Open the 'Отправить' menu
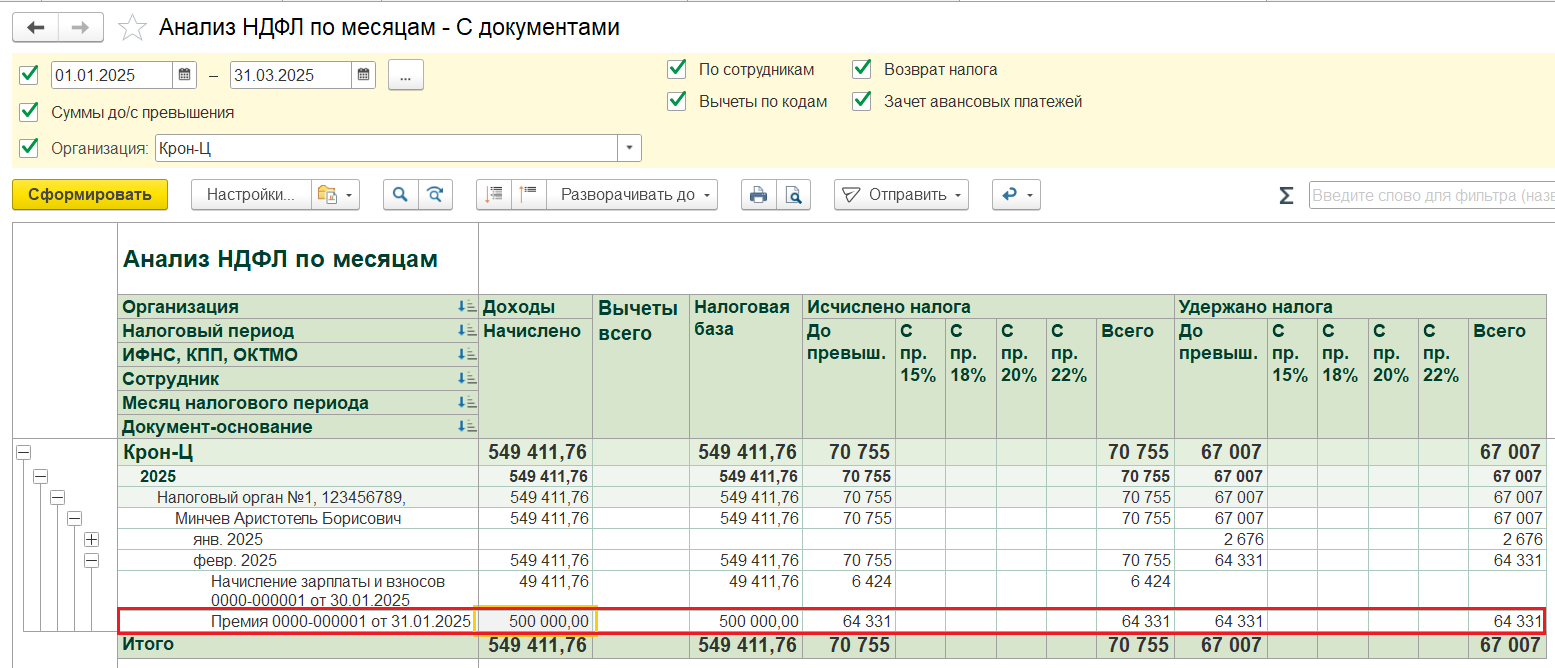1555x668 pixels. coord(901,195)
